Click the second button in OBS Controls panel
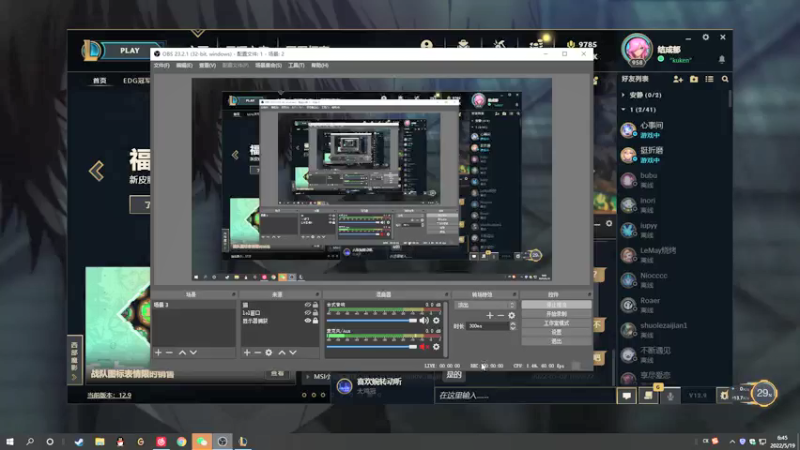 pyautogui.click(x=556, y=314)
